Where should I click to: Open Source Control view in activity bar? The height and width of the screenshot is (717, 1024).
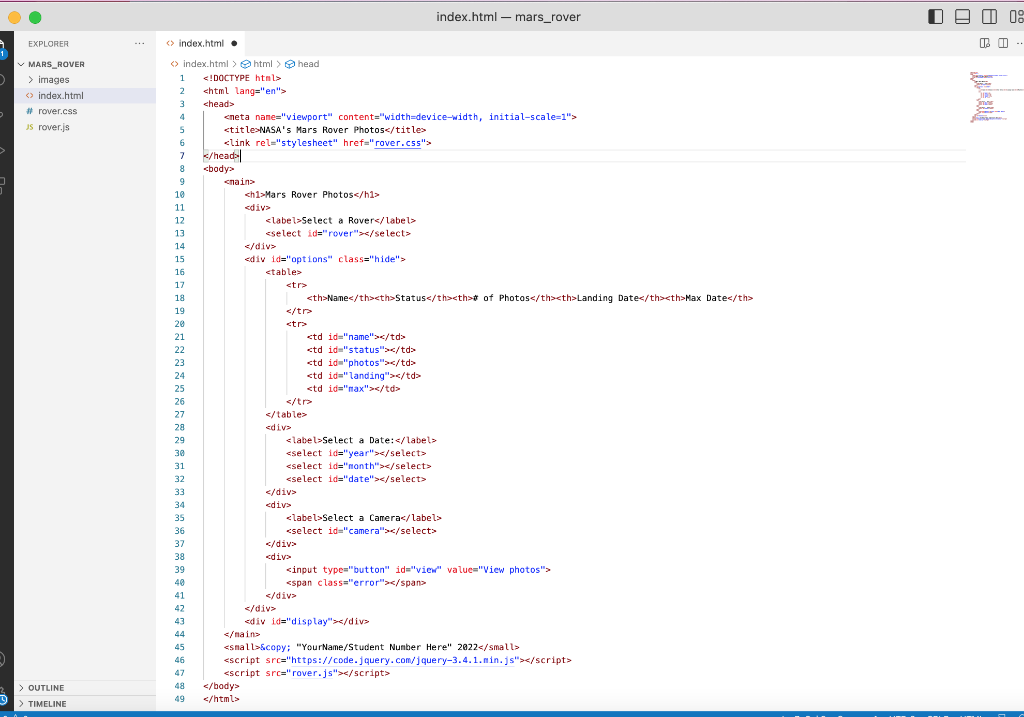click(3, 115)
